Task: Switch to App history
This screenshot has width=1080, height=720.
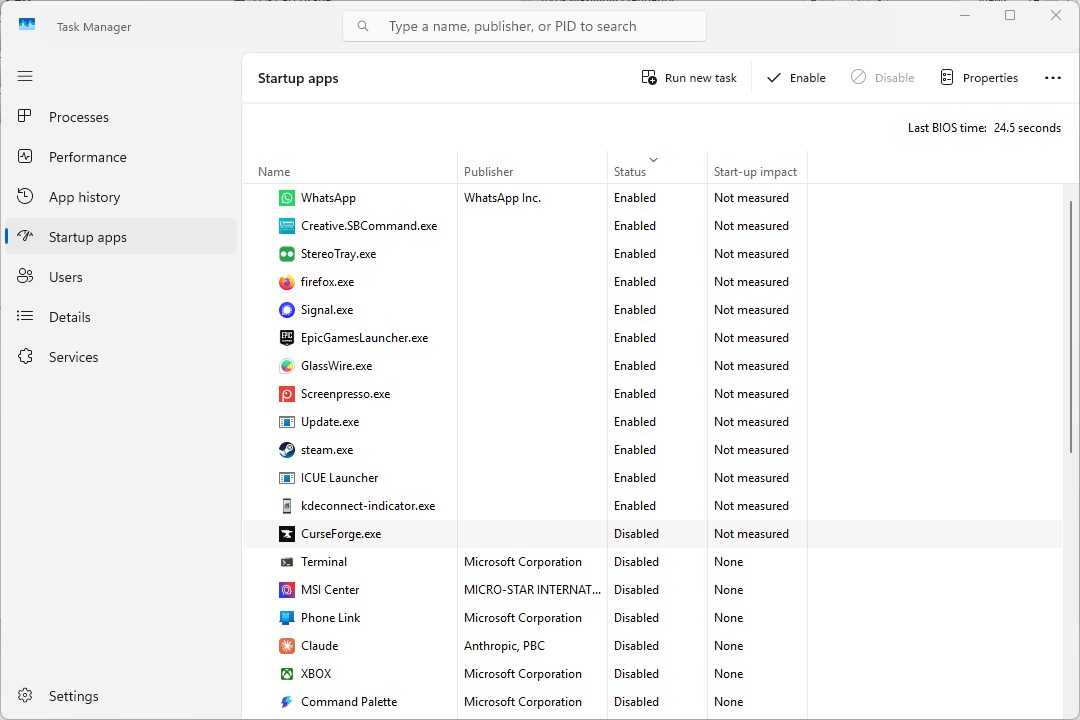Action: (121, 197)
